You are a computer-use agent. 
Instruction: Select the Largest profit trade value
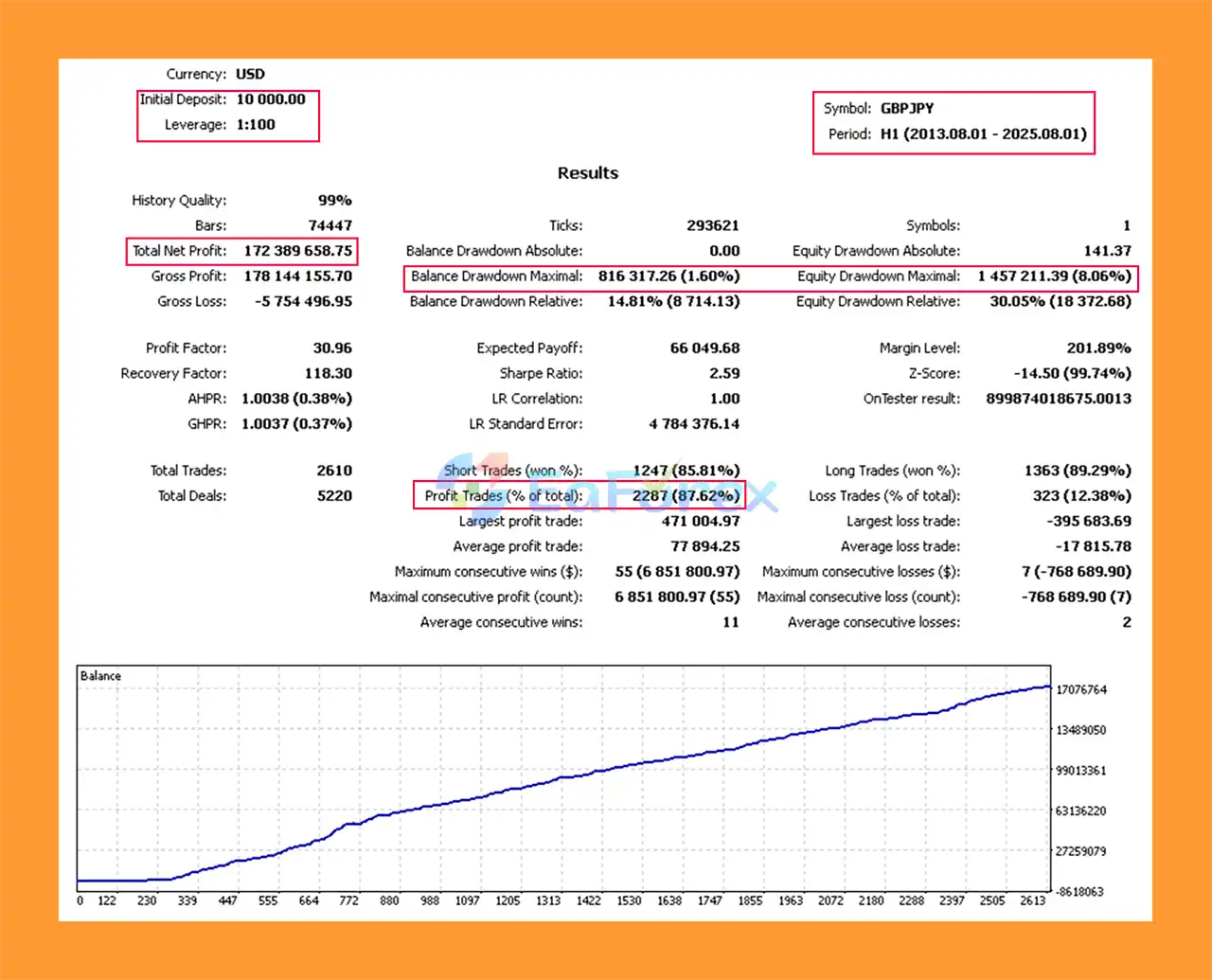pos(702,521)
